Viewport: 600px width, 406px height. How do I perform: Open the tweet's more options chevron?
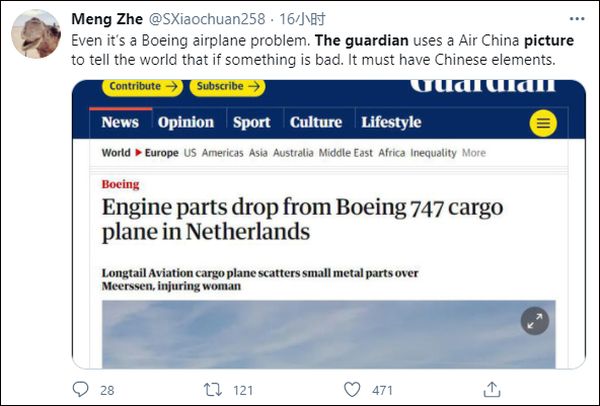click(577, 19)
